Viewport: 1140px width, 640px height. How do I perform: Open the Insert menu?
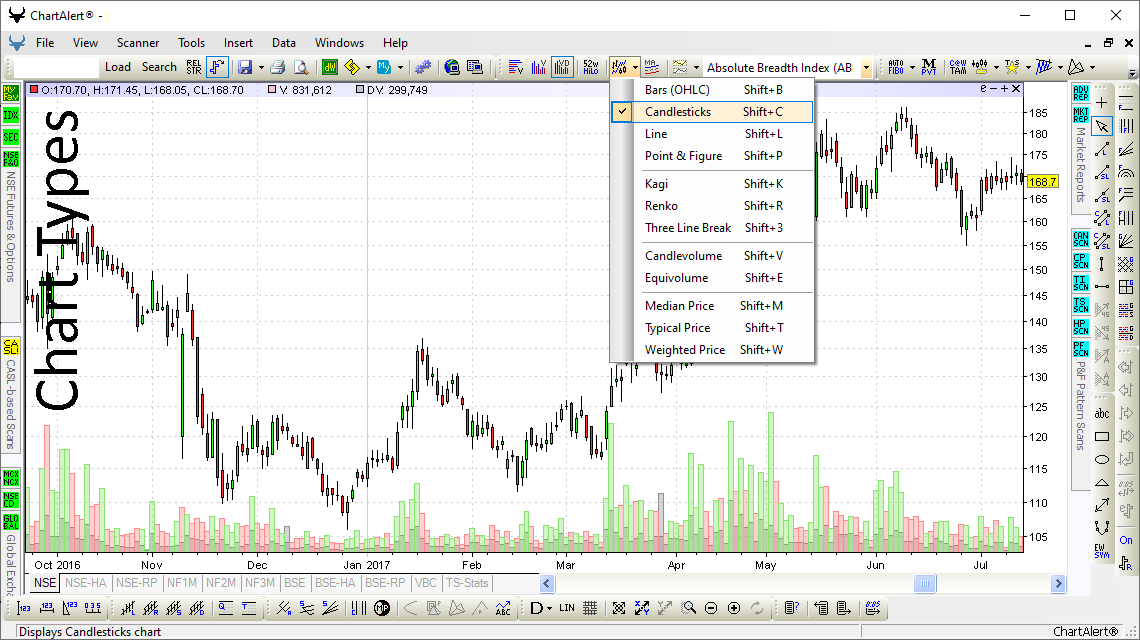[238, 43]
